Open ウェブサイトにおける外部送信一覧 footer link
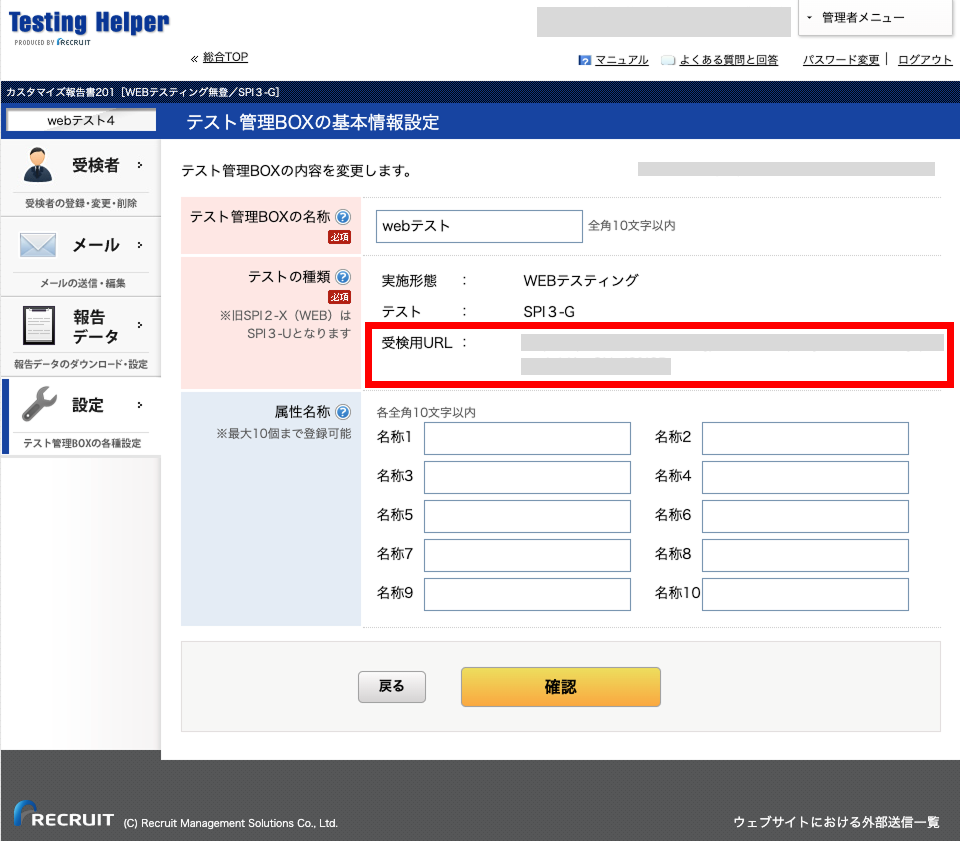960x841 pixels. point(836,822)
